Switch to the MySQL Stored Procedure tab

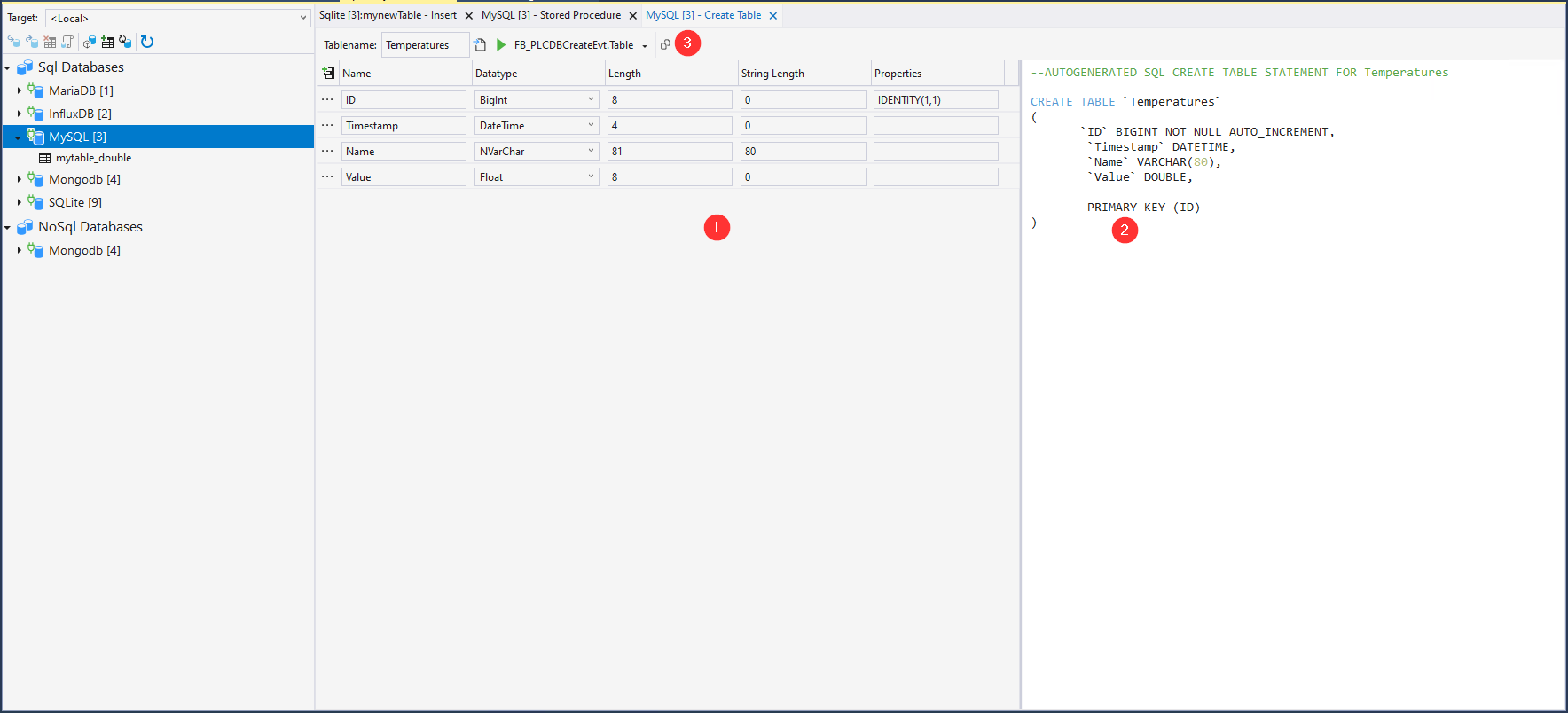(551, 15)
